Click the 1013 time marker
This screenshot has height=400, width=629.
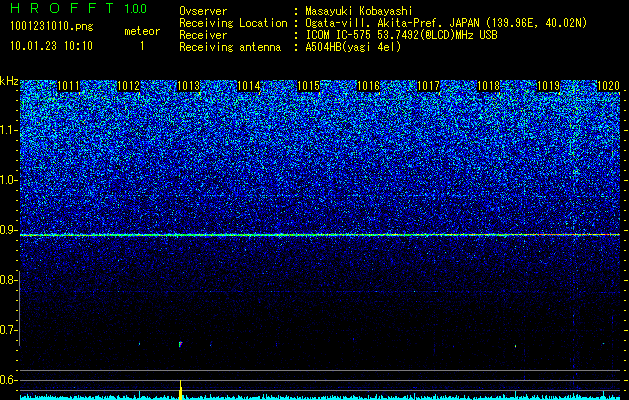[189, 86]
